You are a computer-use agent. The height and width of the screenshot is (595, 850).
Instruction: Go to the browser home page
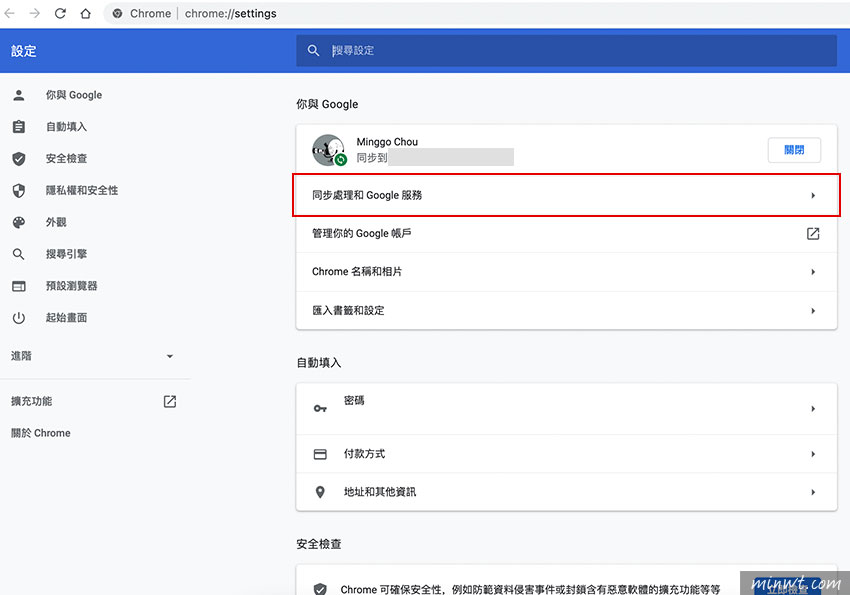tap(86, 13)
